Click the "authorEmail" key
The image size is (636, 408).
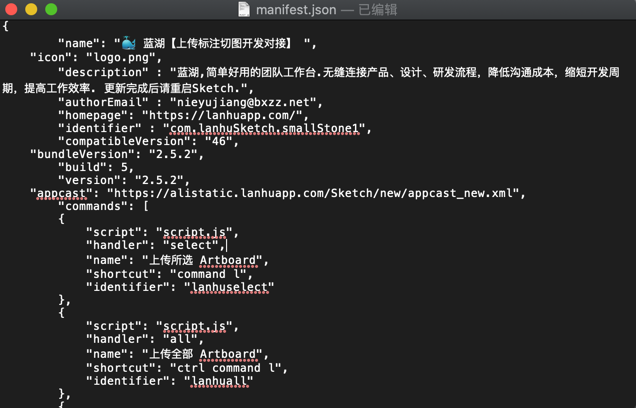click(103, 102)
